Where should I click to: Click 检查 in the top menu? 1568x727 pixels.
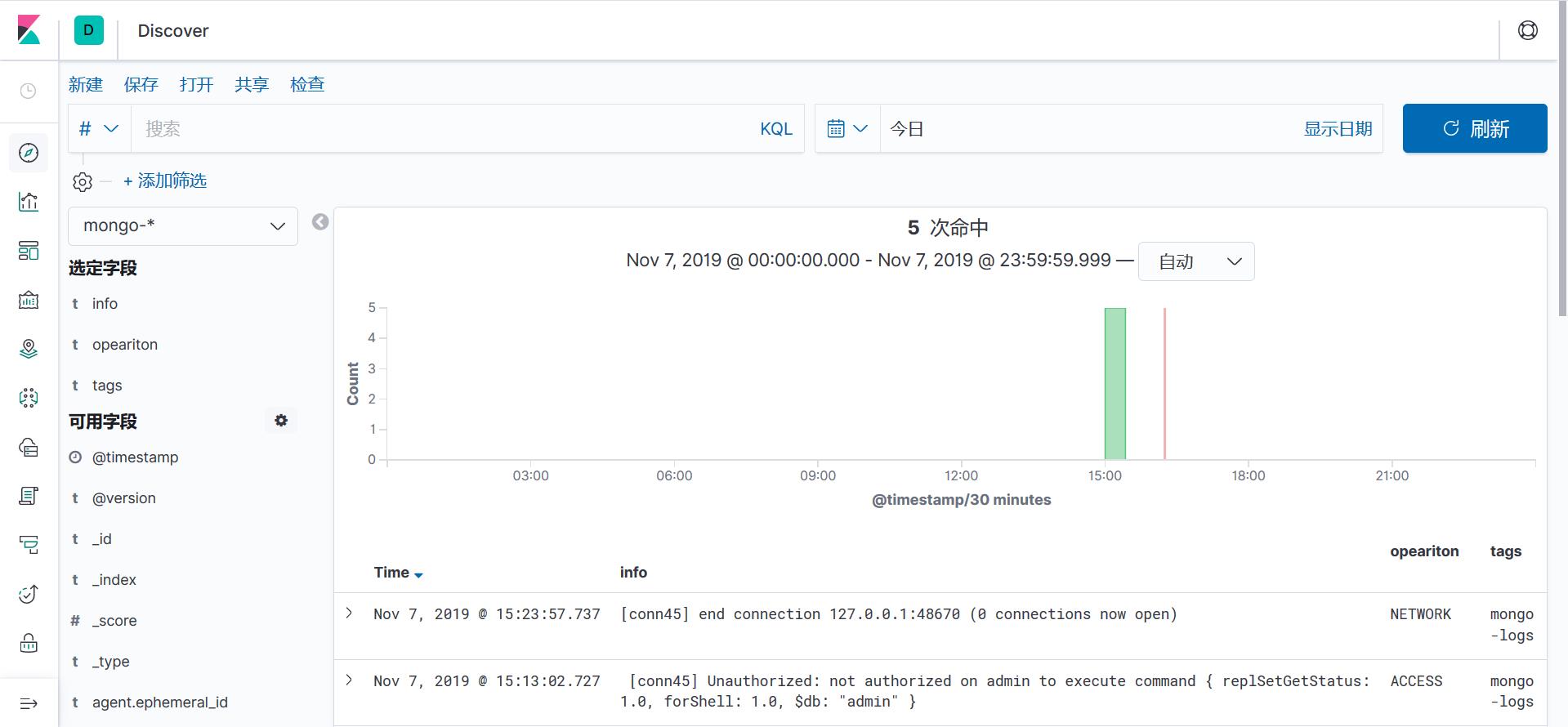point(307,84)
